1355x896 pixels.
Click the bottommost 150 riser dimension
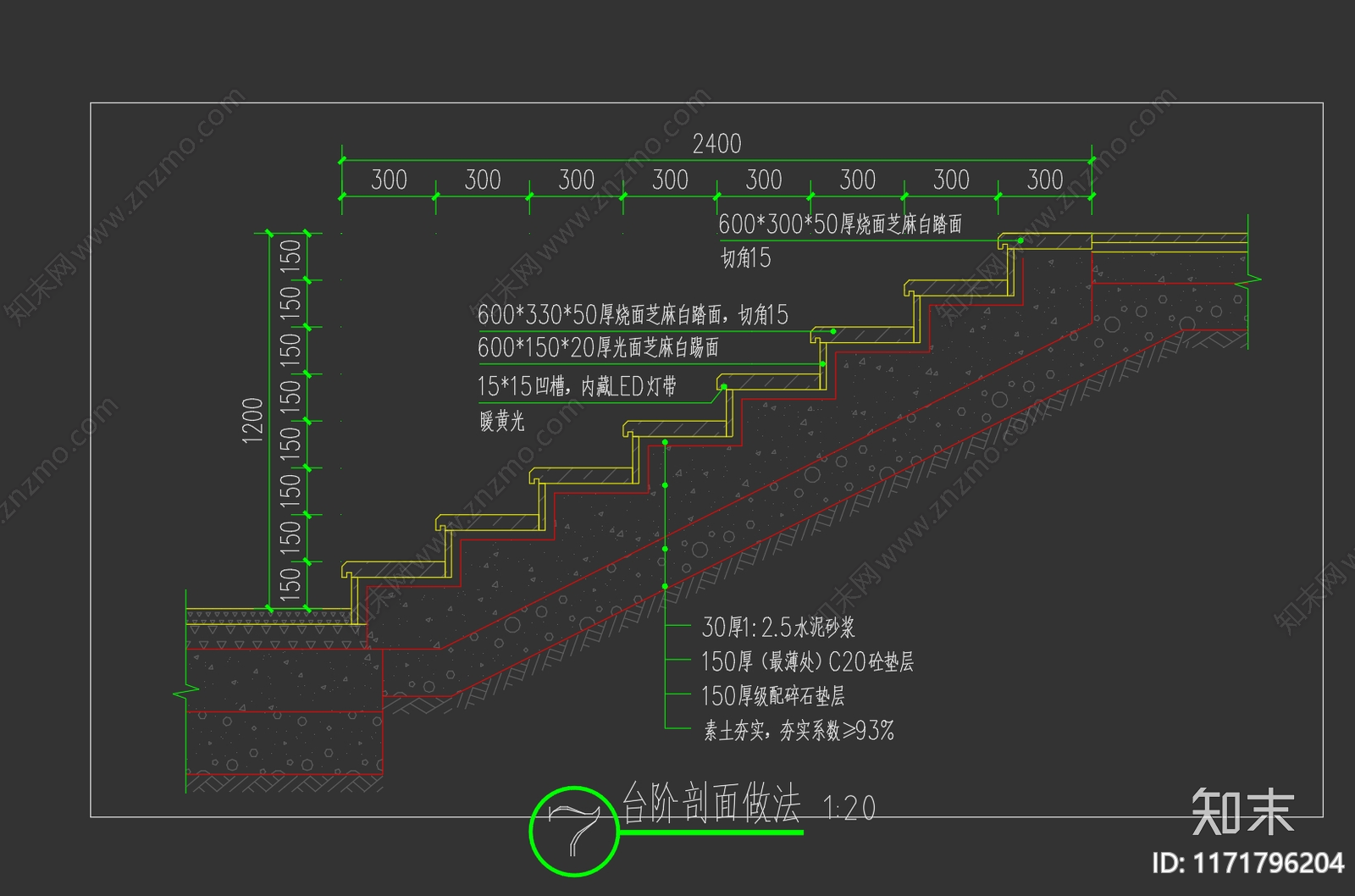pos(290,584)
